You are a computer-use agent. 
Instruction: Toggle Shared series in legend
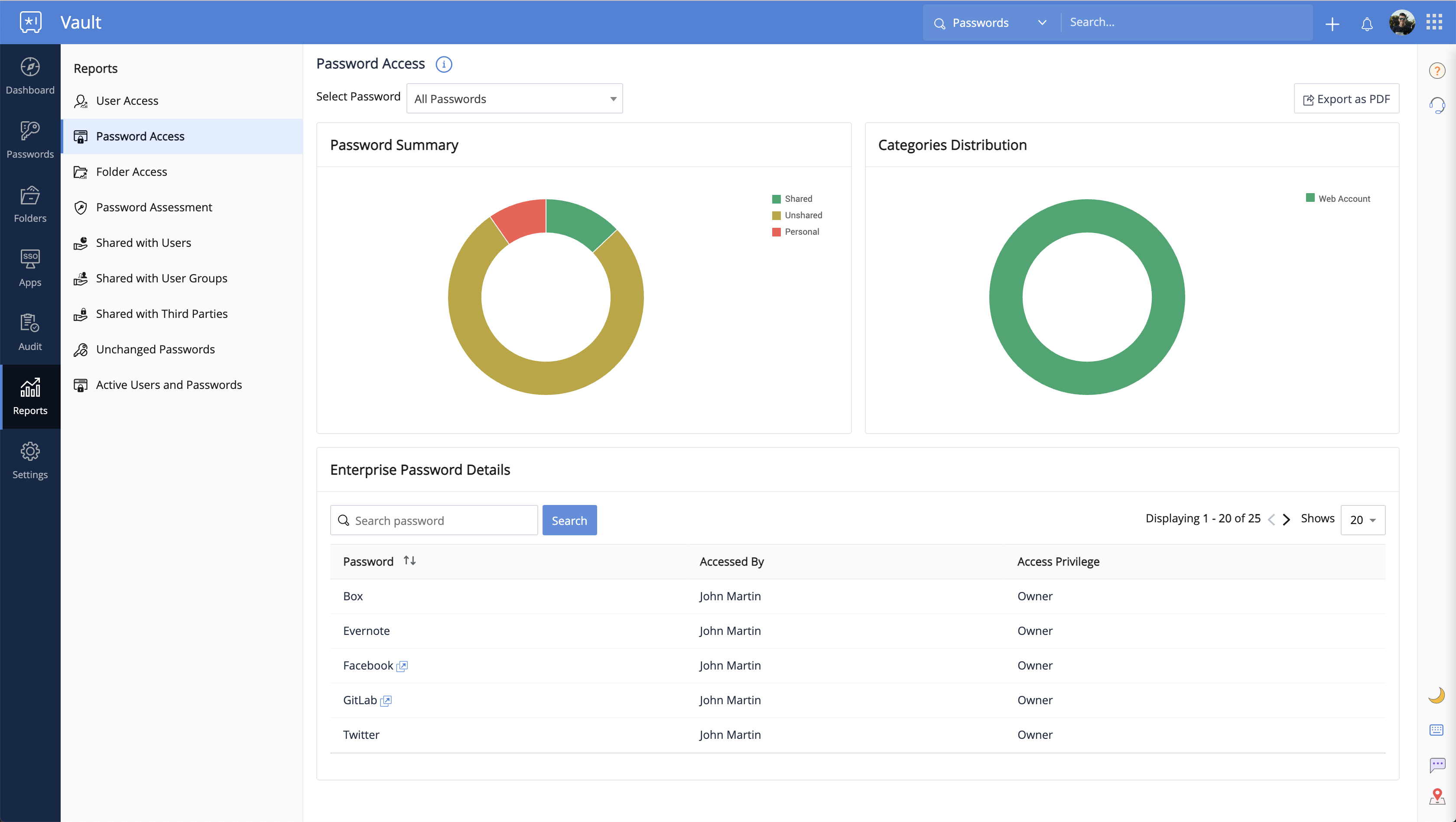tap(792, 199)
